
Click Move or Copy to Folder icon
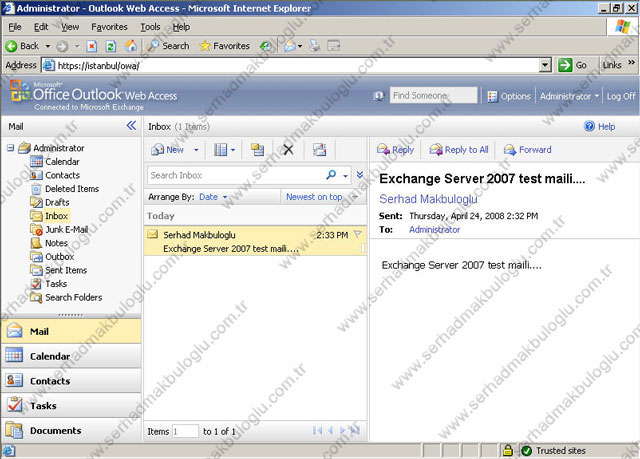(x=257, y=150)
